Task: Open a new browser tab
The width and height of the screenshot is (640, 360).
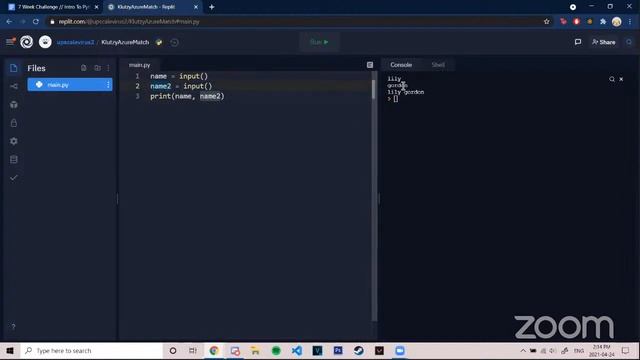Action: click(x=211, y=7)
